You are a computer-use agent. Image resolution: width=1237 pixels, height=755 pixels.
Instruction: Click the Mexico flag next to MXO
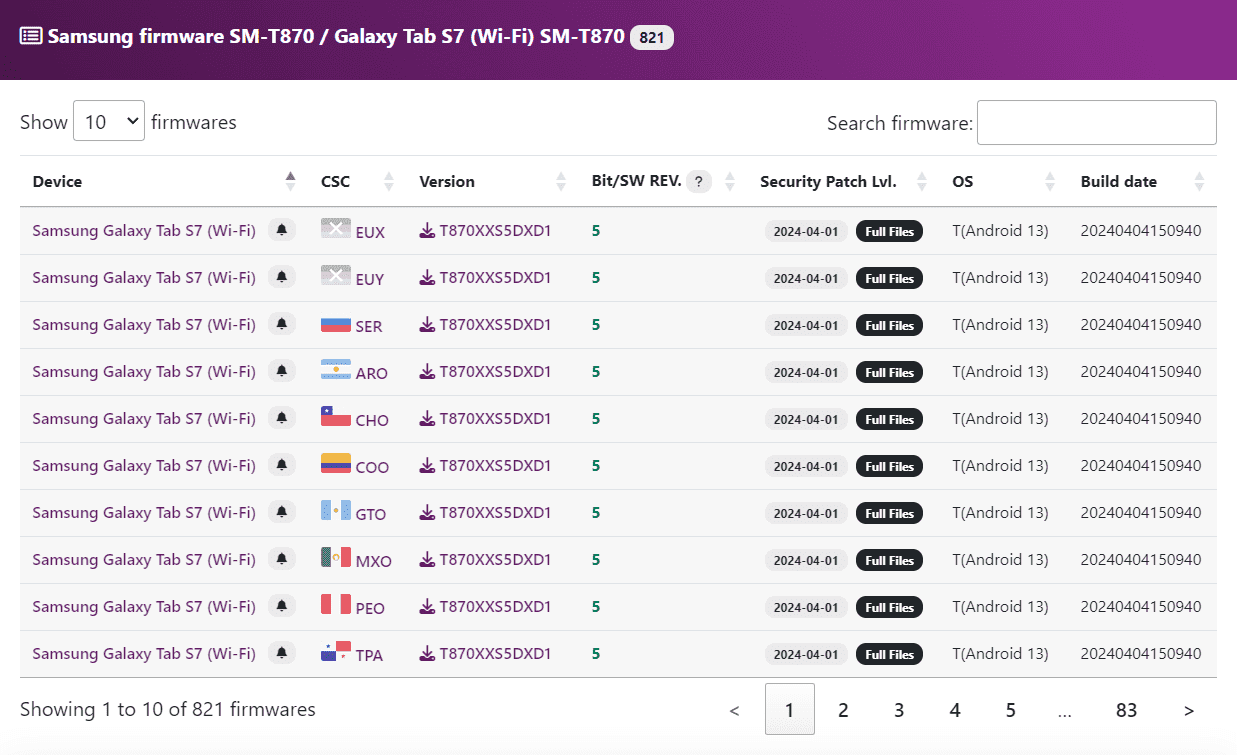336,558
